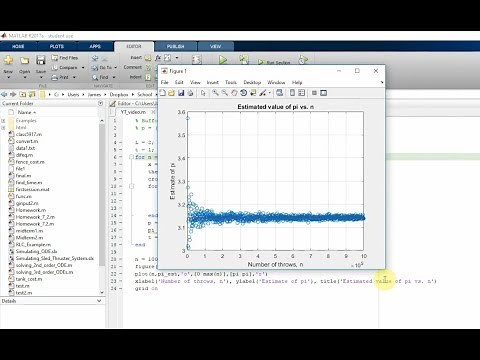Image resolution: width=480 pixels, height=360 pixels.
Task: Expand the html folder tree node
Action: point(3,128)
